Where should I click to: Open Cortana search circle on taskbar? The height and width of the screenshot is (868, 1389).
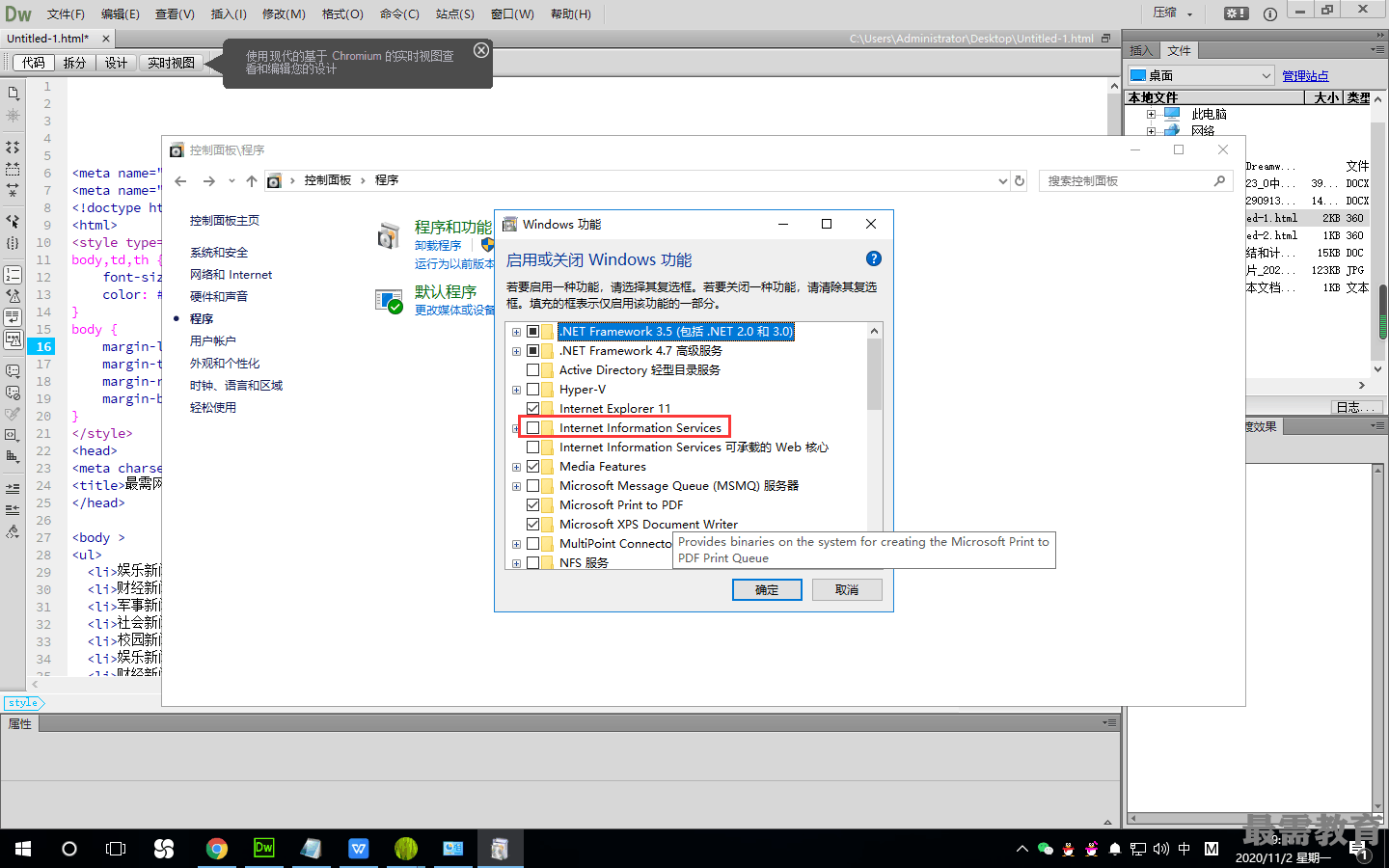[69, 849]
